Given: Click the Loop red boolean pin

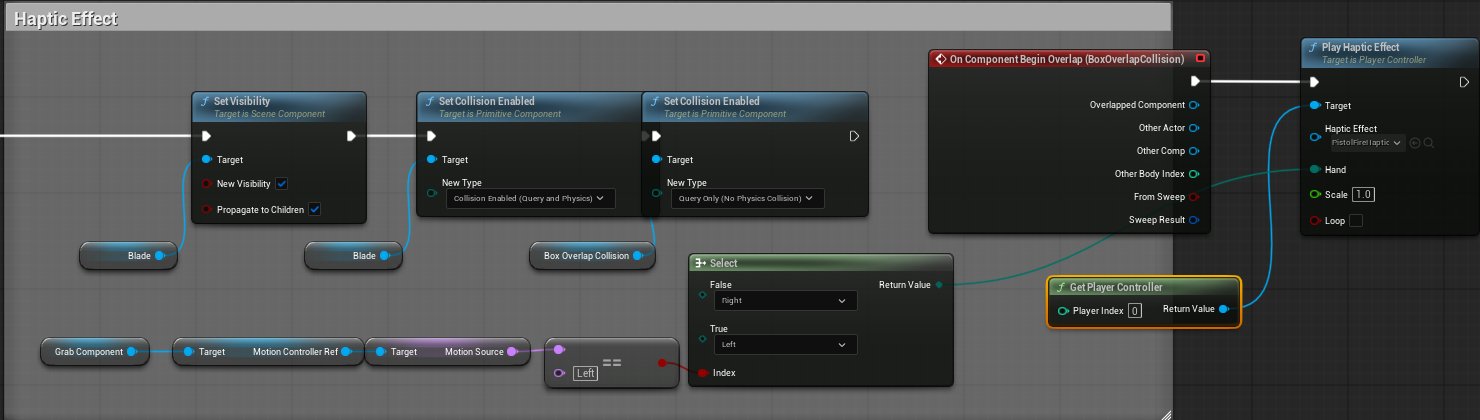Looking at the screenshot, I should coord(1316,220).
